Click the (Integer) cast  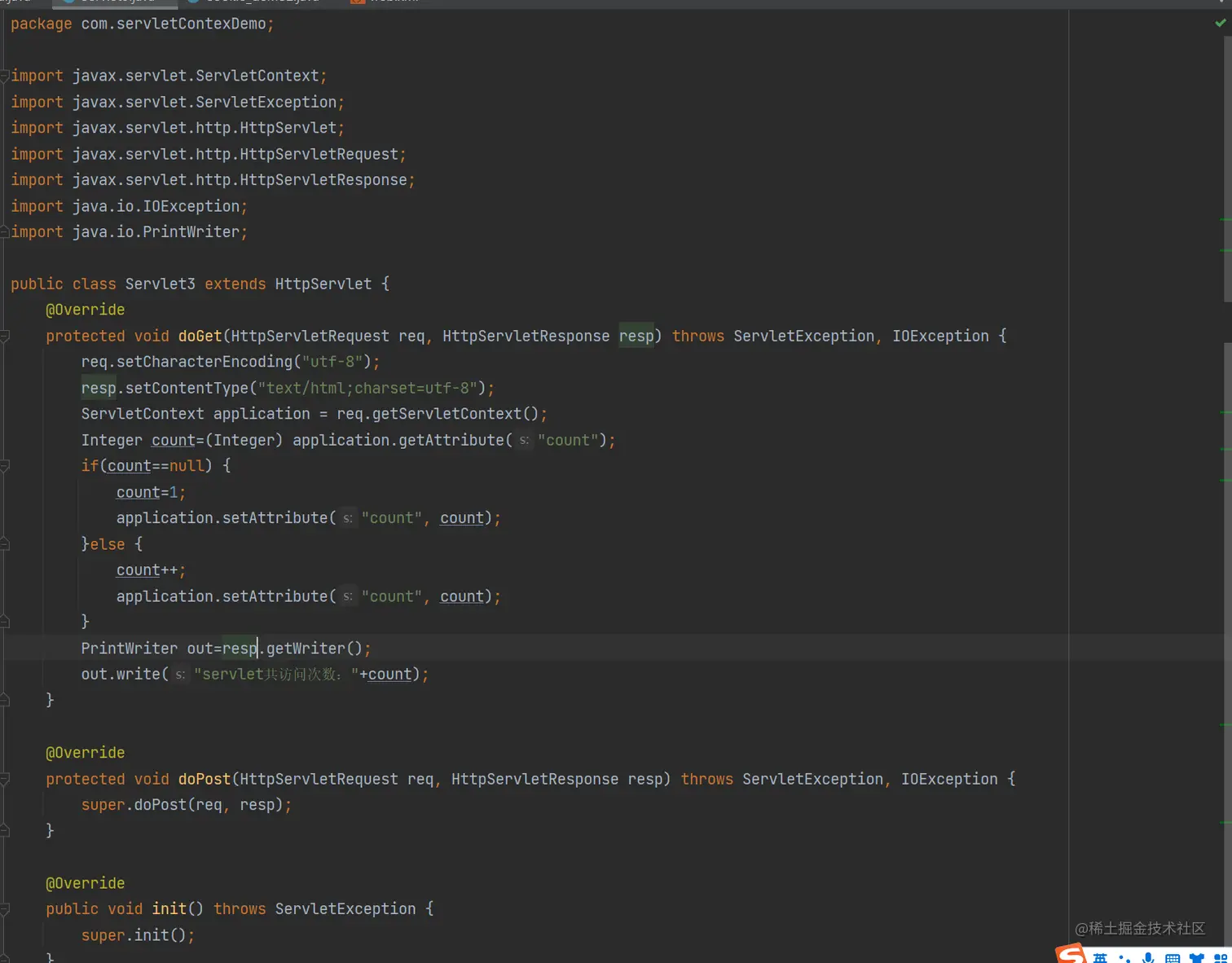pyautogui.click(x=244, y=441)
